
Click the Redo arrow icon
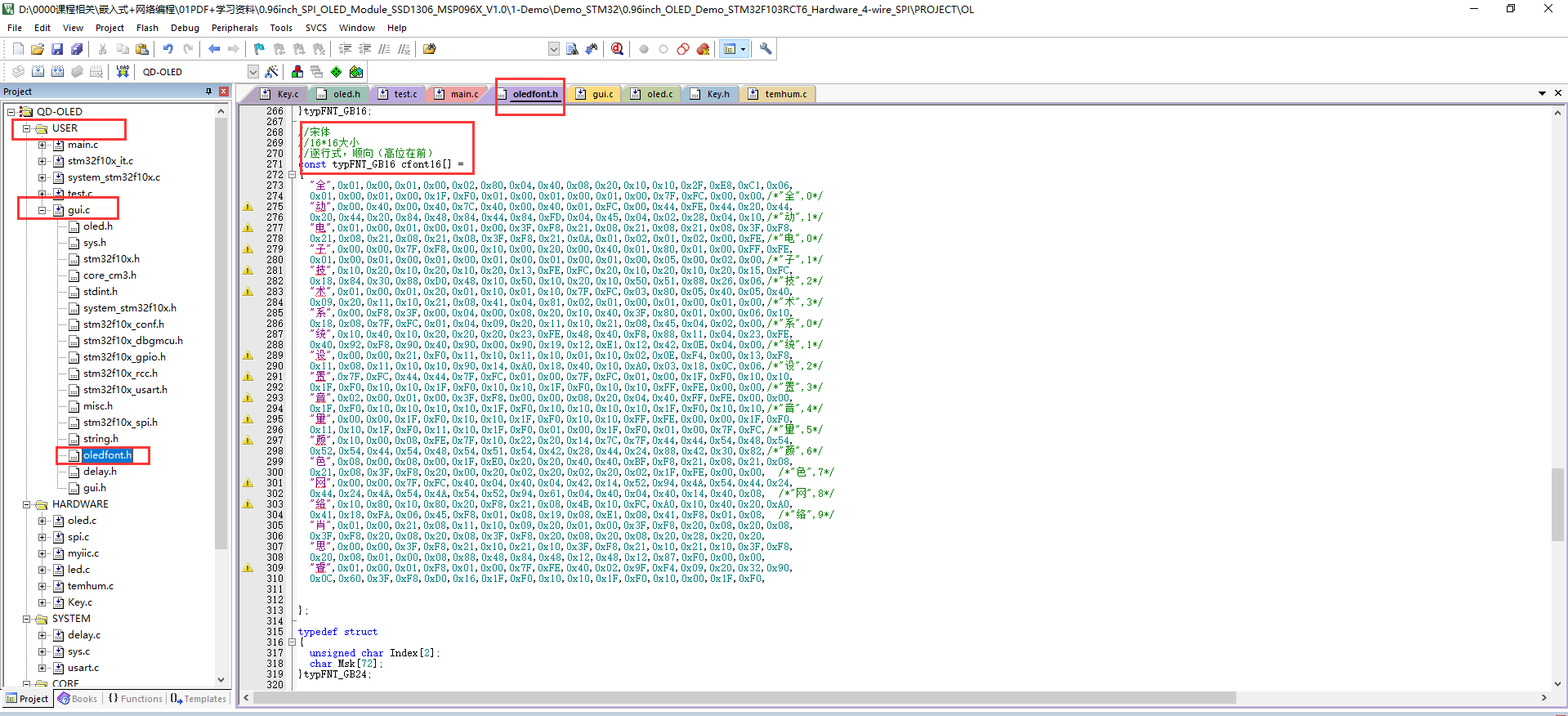[188, 49]
